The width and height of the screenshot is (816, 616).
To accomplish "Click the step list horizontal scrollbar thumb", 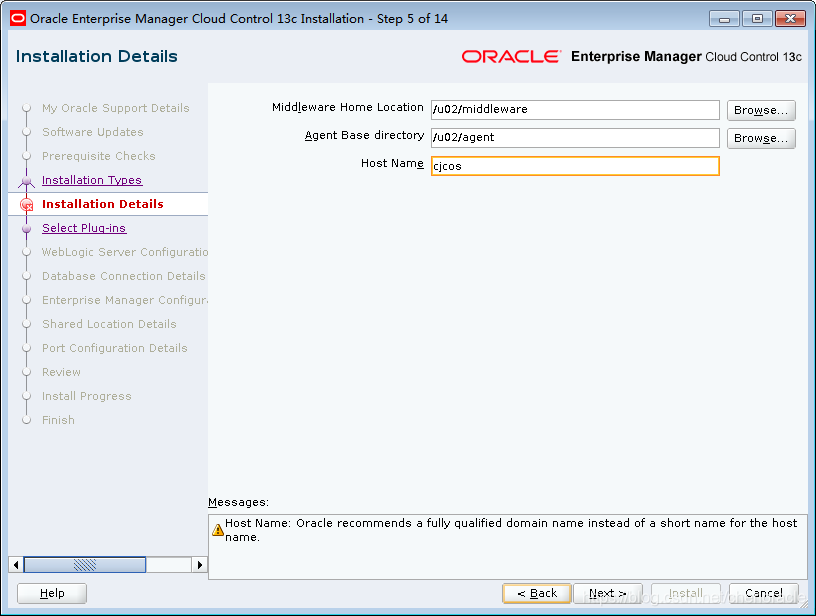I will click(85, 565).
